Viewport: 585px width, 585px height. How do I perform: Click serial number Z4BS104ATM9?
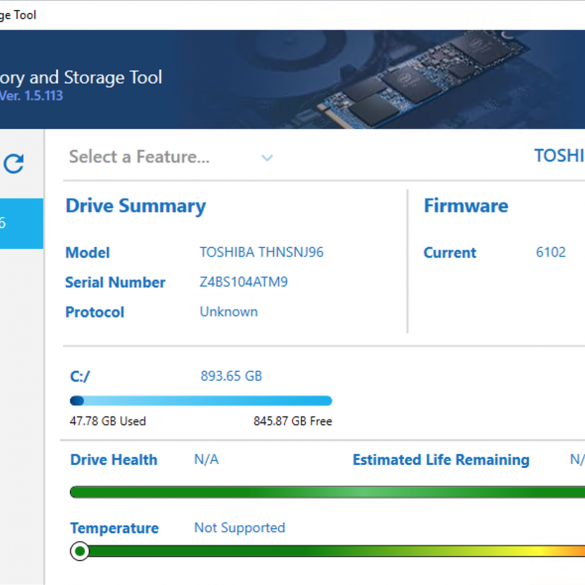point(244,282)
